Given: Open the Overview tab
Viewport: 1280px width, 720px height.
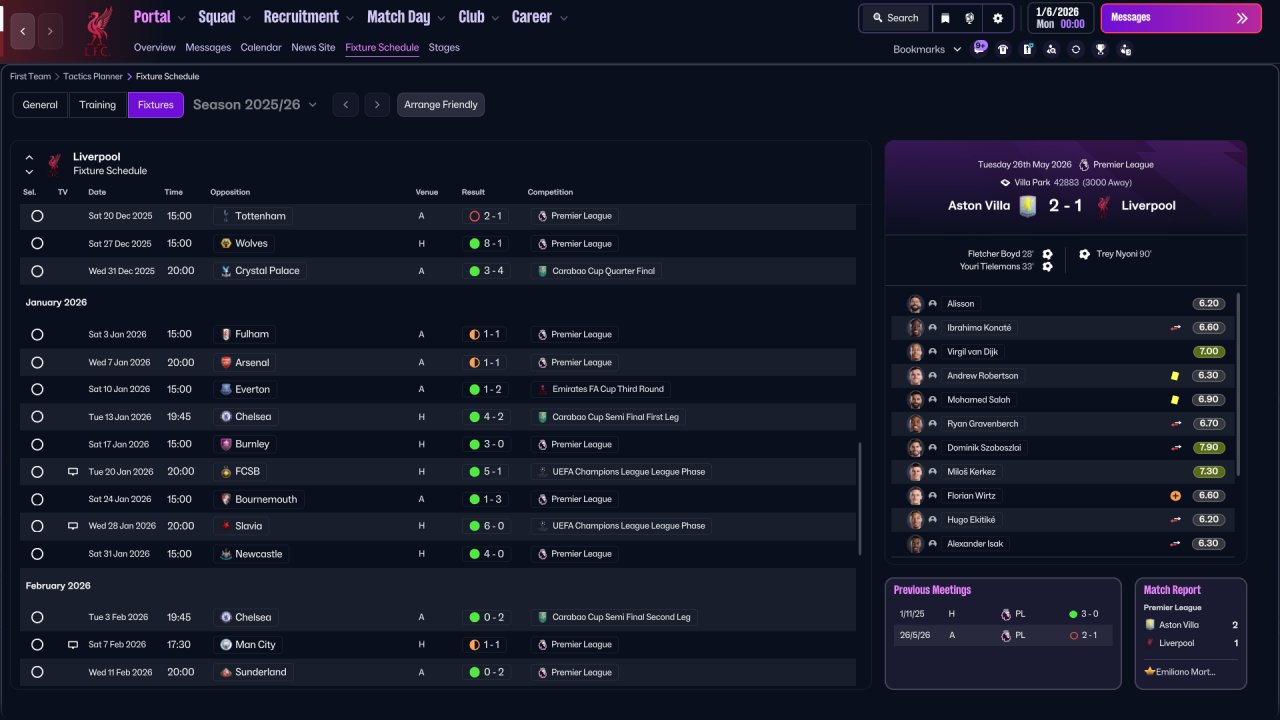Looking at the screenshot, I should (x=155, y=47).
